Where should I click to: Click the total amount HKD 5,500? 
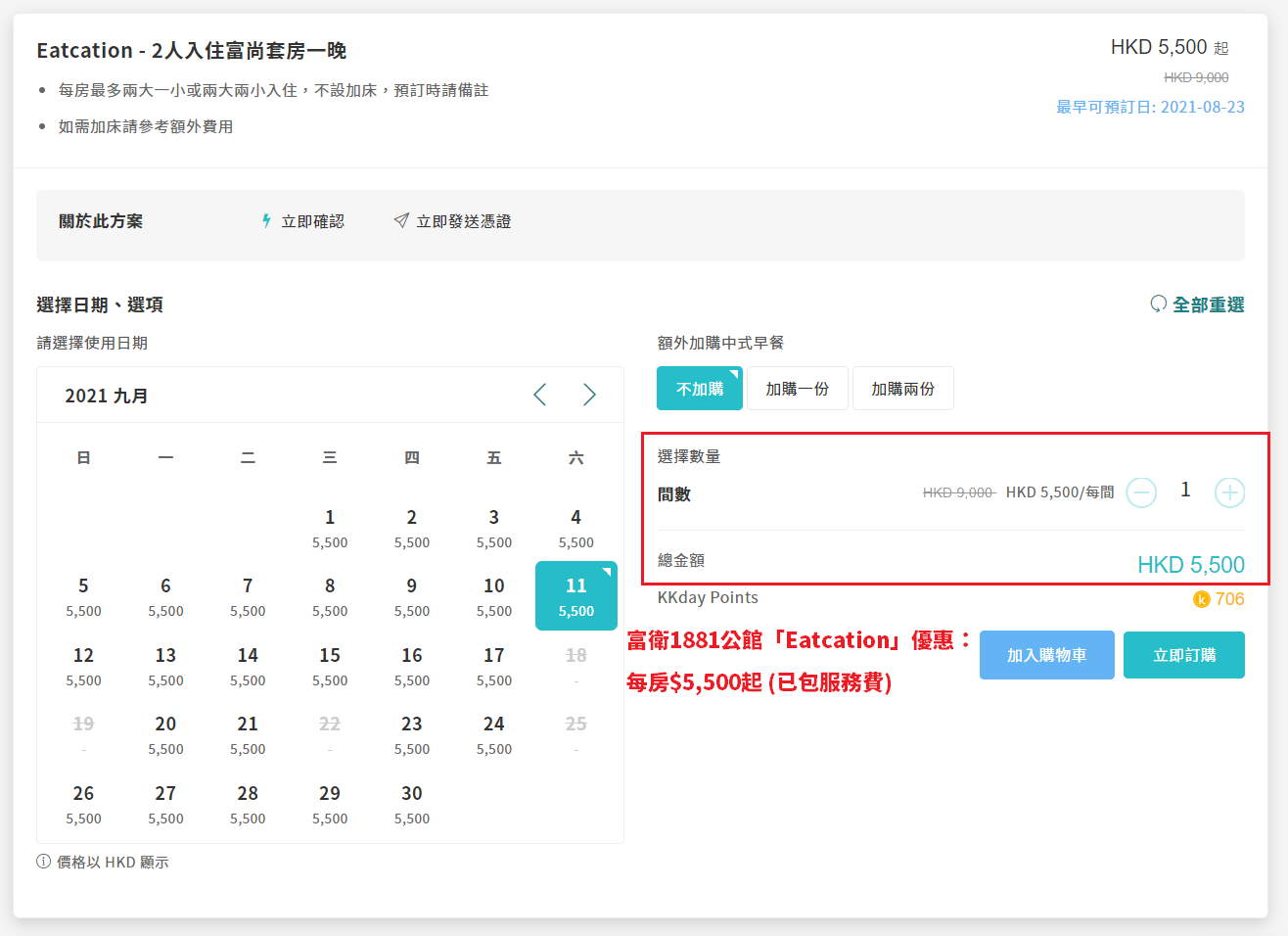1191,565
